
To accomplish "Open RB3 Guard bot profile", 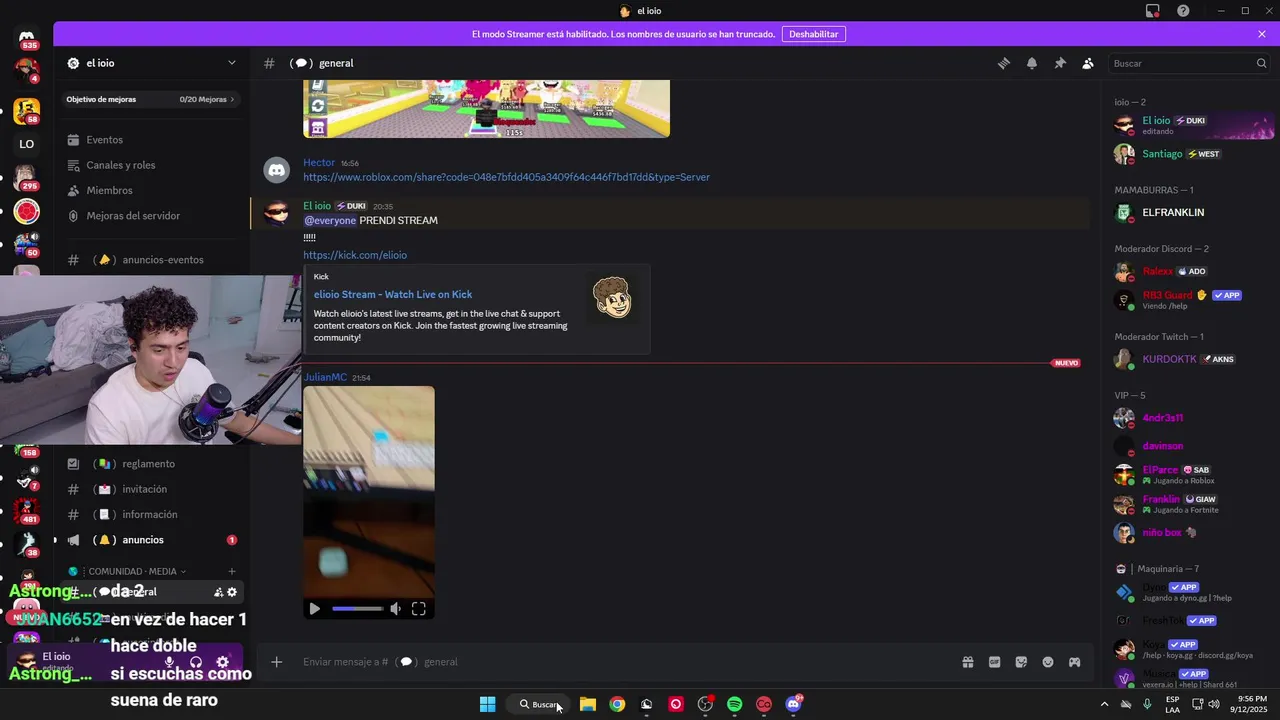I will click(1192, 300).
